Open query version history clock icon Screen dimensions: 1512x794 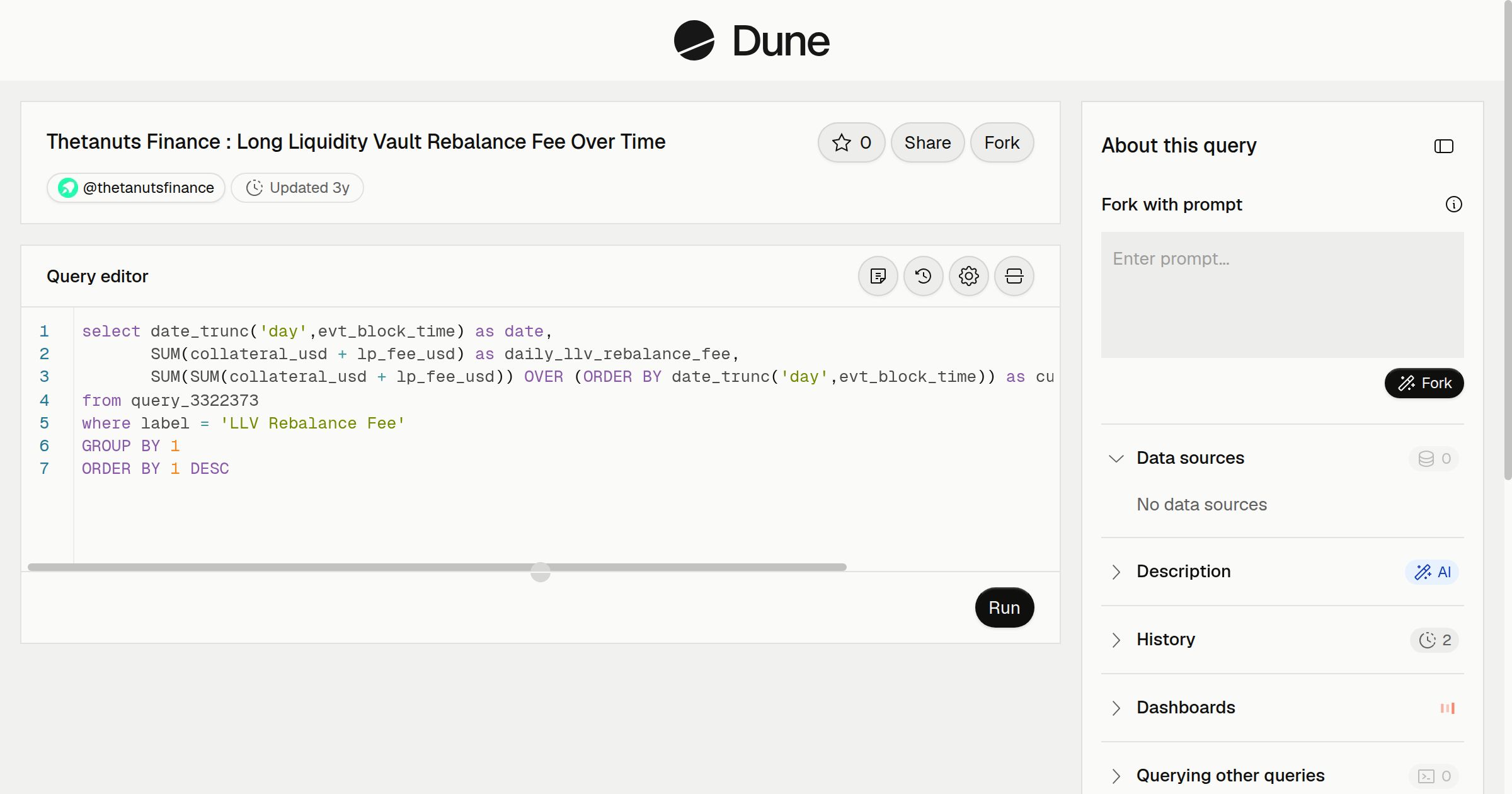923,276
